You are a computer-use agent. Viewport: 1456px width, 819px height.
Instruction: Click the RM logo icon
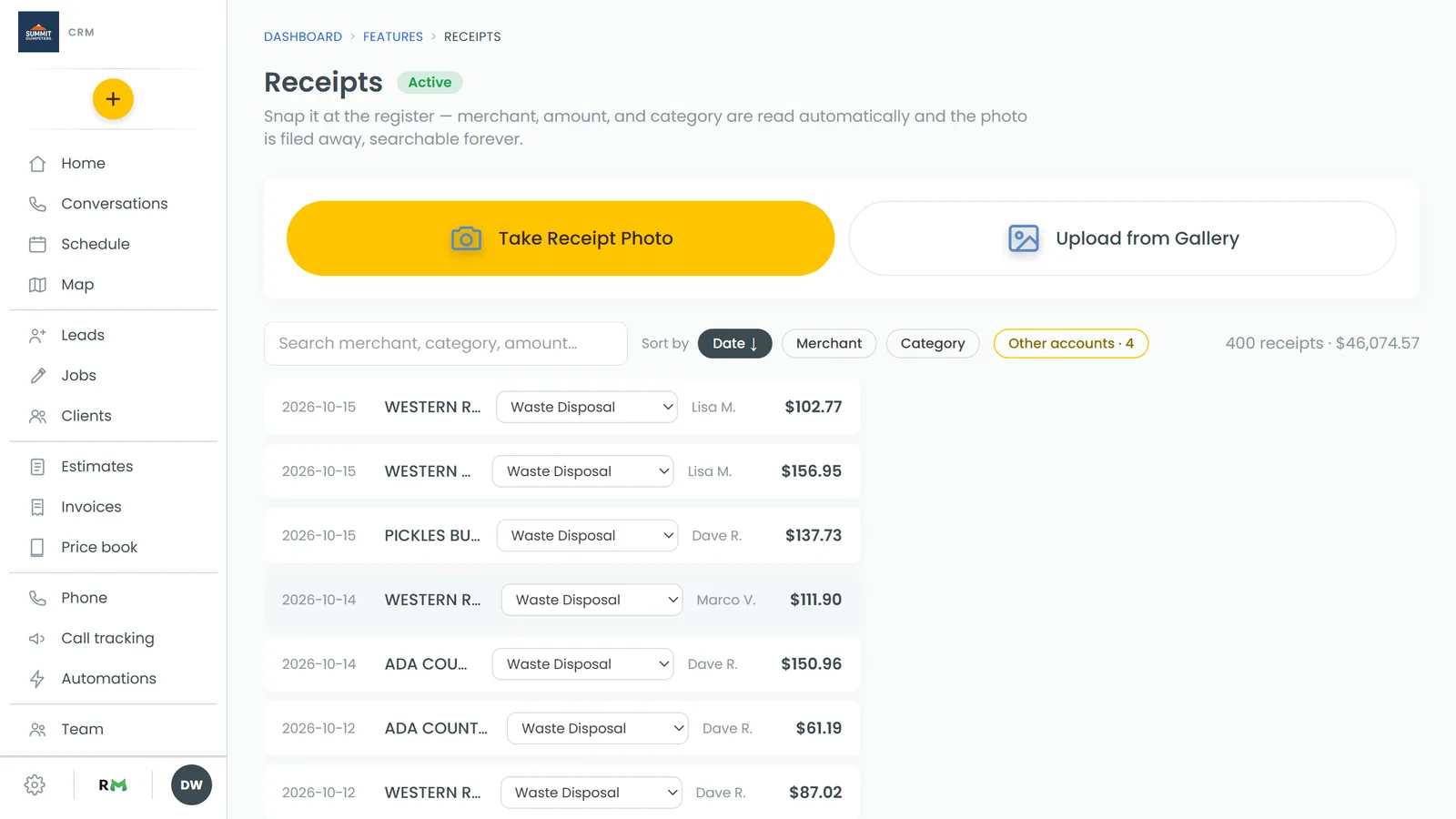(x=113, y=785)
